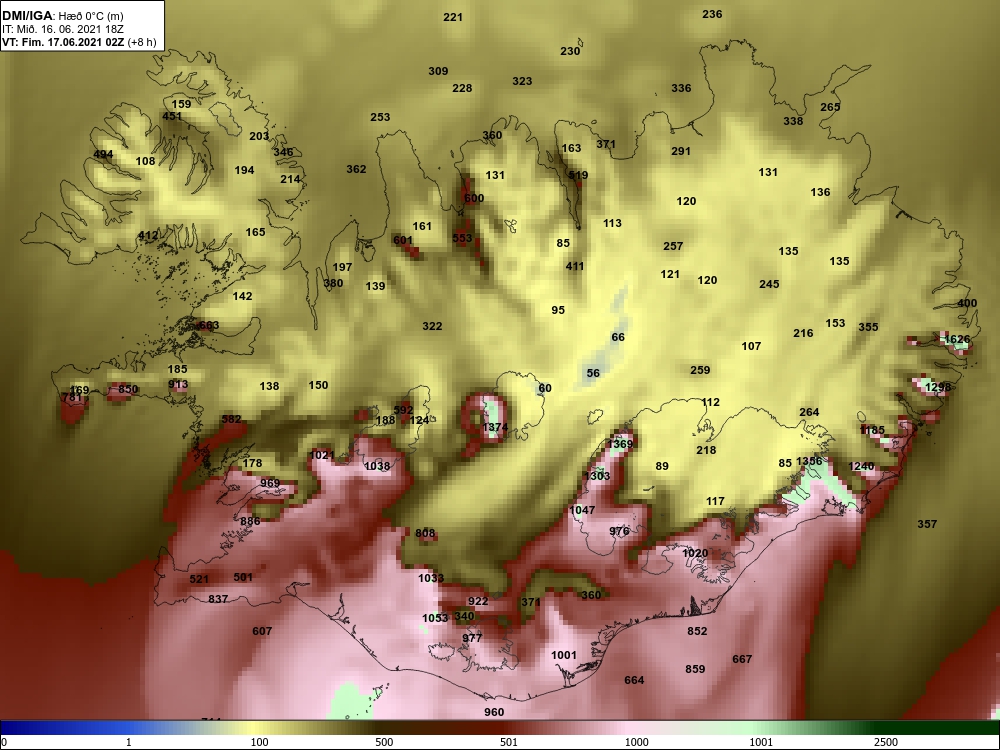Click the map value 1626

pyautogui.click(x=957, y=339)
